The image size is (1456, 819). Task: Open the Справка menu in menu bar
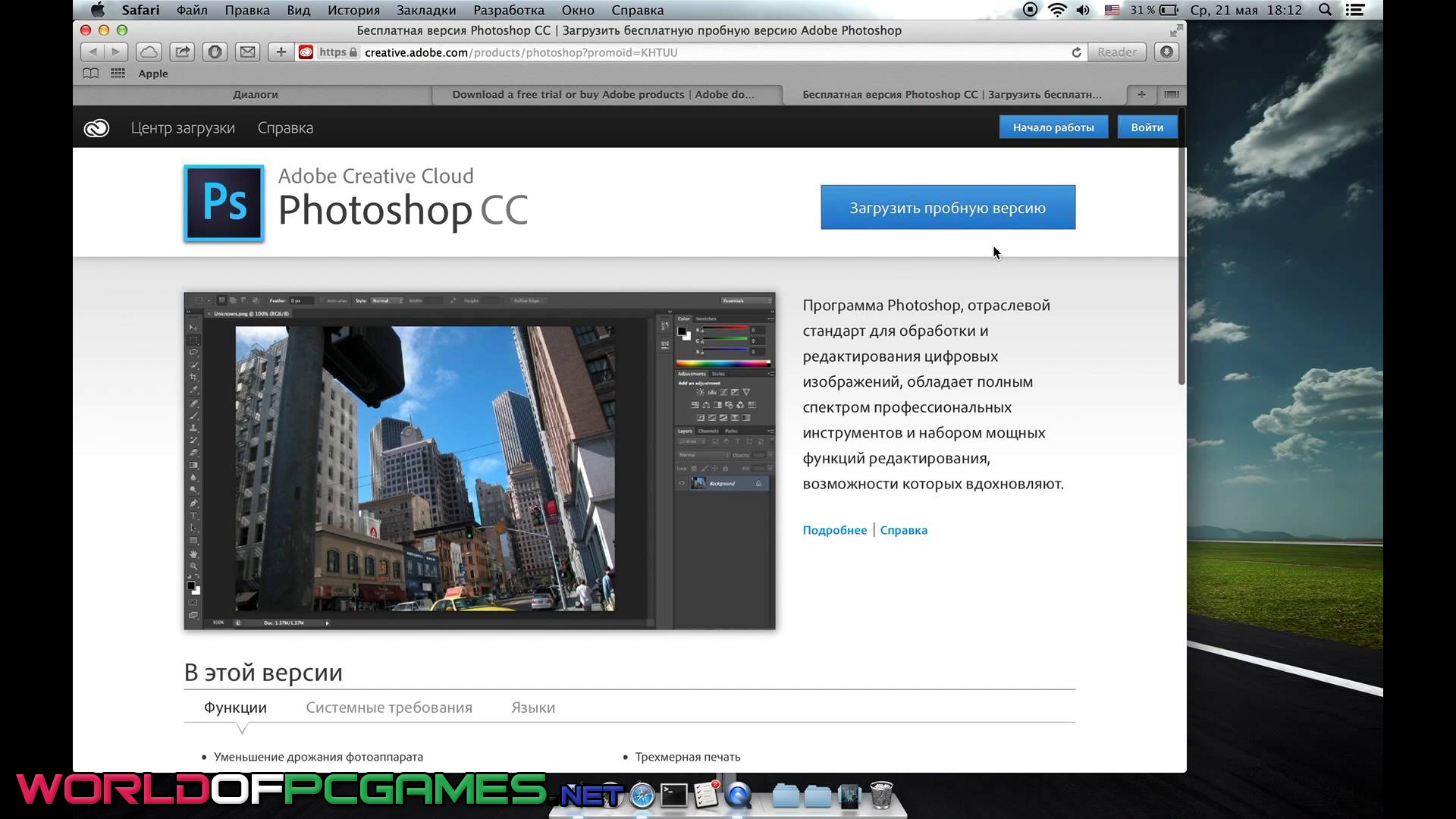[638, 10]
